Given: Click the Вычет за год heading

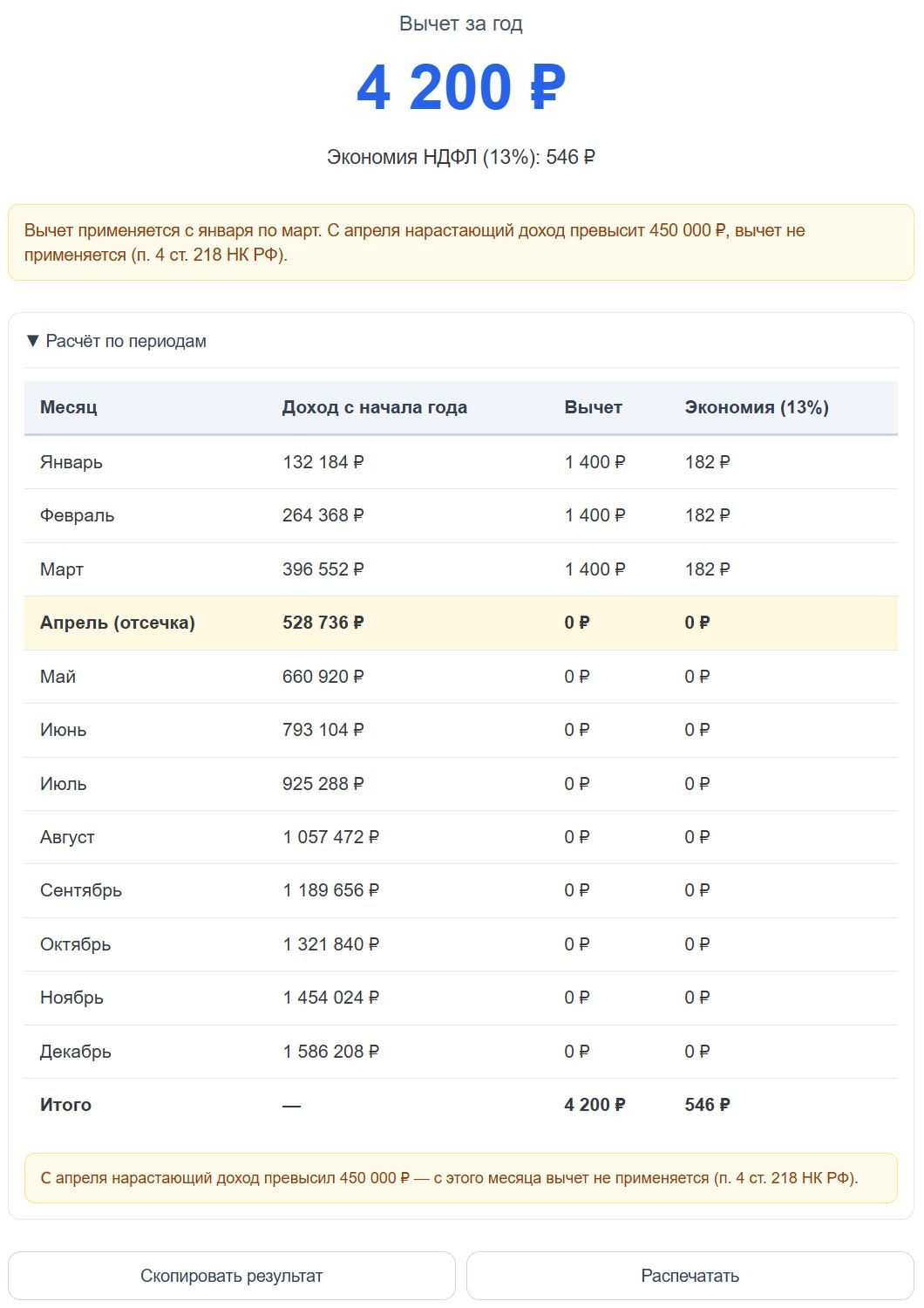Looking at the screenshot, I should coord(461,24).
